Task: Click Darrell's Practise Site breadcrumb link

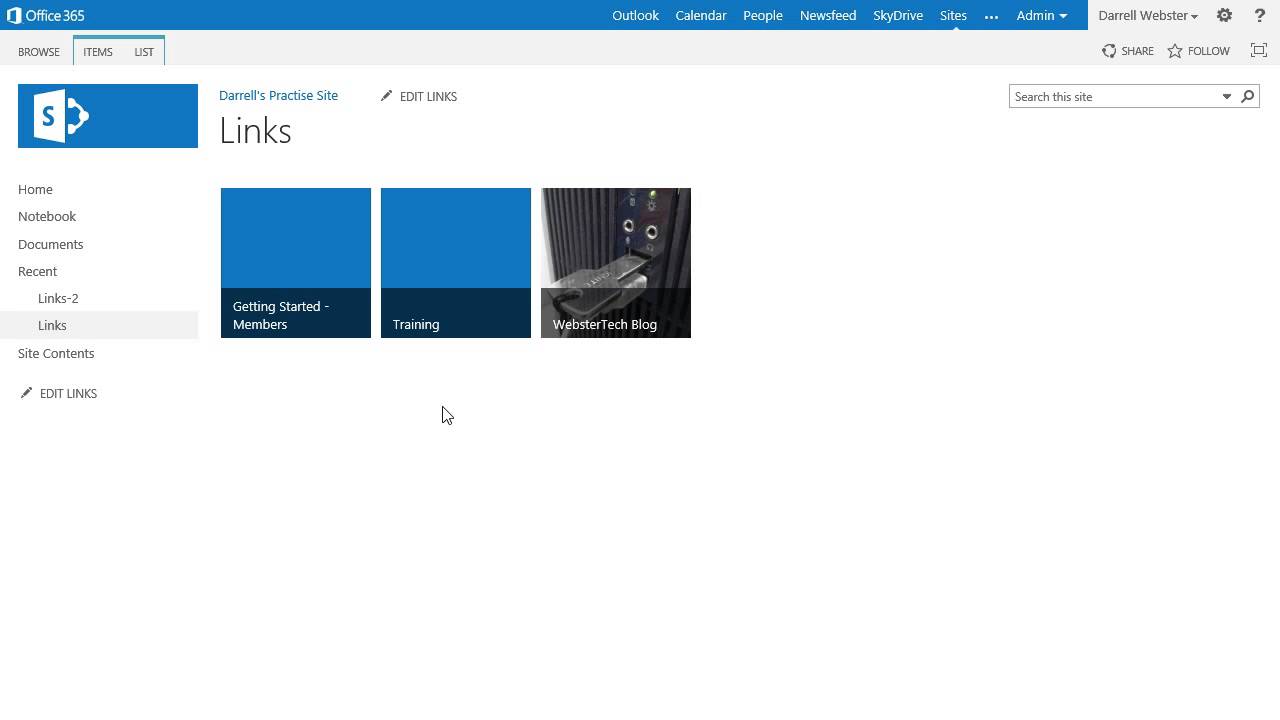Action: click(x=279, y=95)
